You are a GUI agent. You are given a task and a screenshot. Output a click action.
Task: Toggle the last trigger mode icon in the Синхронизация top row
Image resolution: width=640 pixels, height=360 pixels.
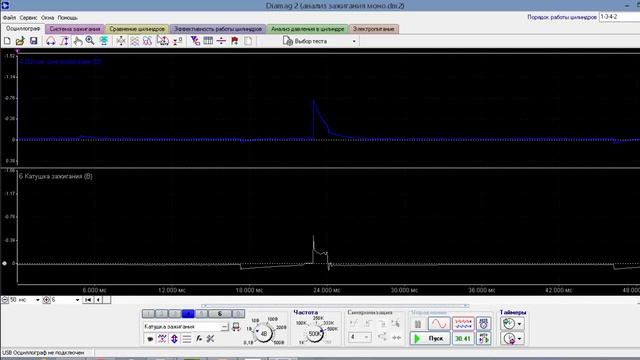tap(396, 324)
